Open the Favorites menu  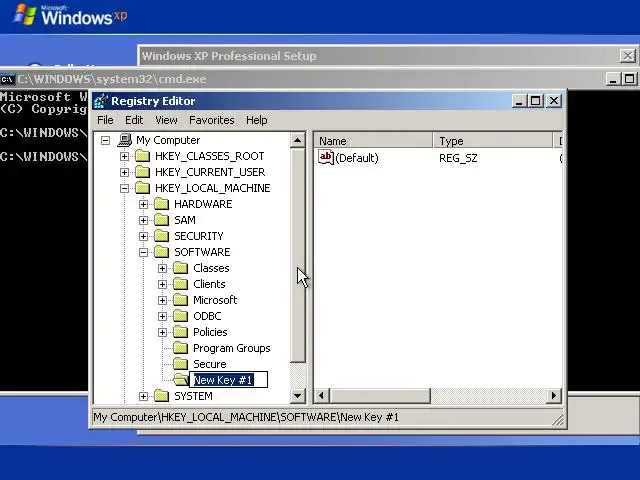click(211, 120)
